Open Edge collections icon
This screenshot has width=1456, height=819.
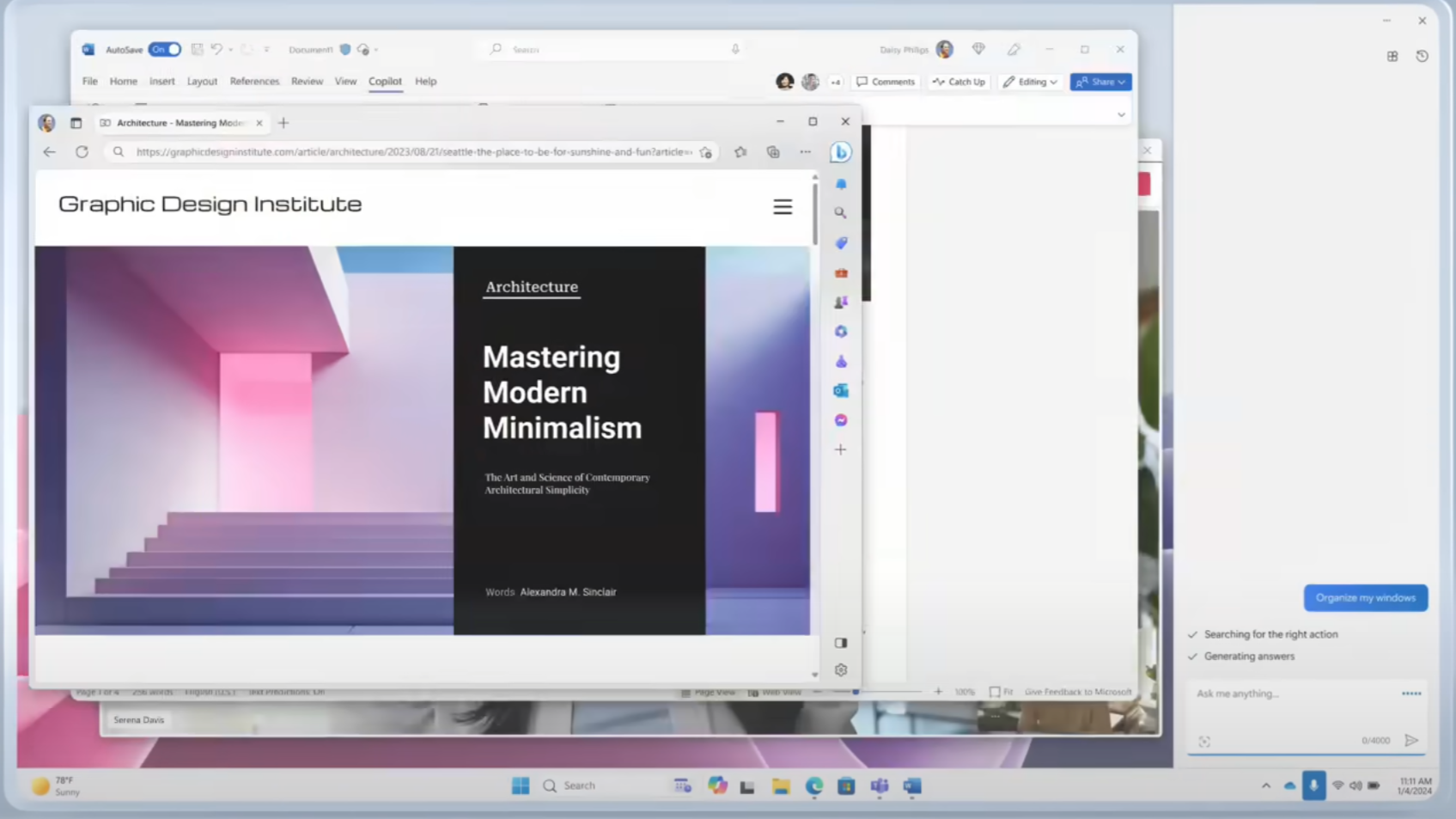[773, 152]
